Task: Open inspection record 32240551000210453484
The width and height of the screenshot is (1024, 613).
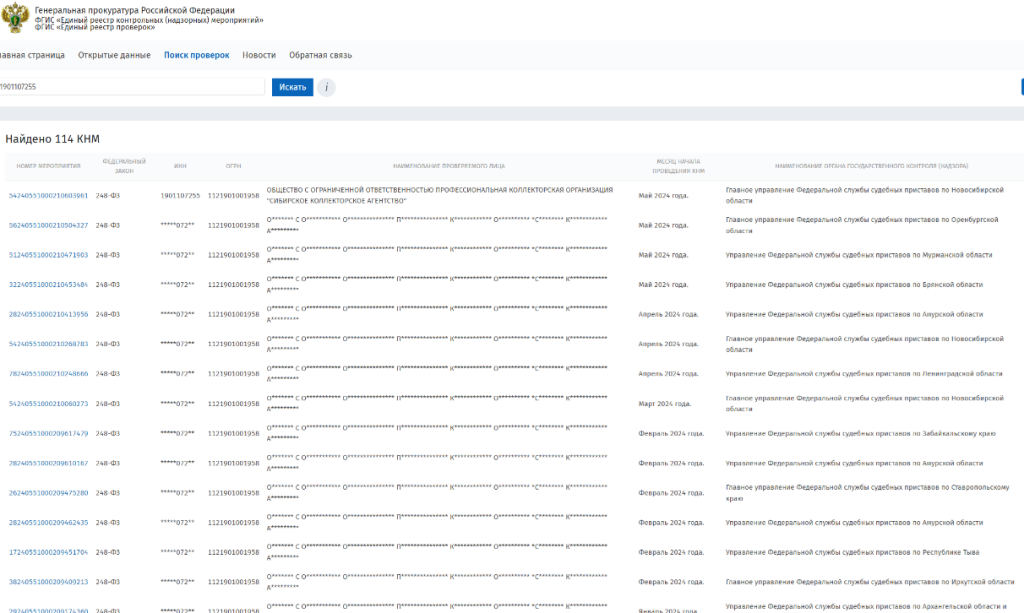Action: coord(48,285)
